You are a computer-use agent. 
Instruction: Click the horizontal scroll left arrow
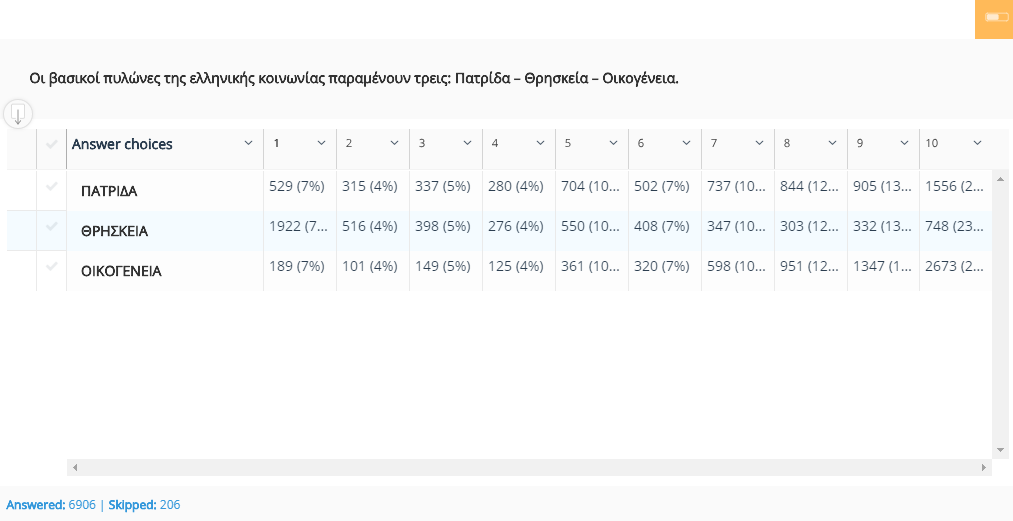click(x=76, y=467)
